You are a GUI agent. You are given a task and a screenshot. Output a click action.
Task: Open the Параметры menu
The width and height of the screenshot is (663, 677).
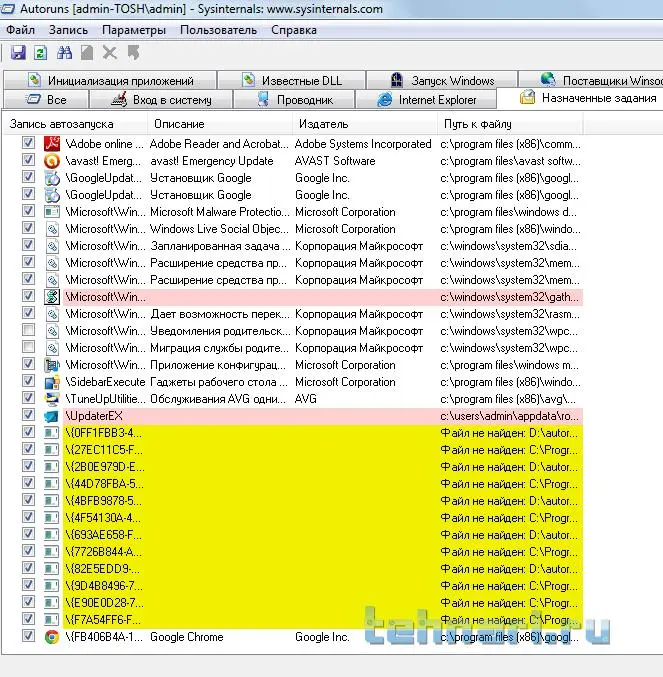[x=134, y=30]
